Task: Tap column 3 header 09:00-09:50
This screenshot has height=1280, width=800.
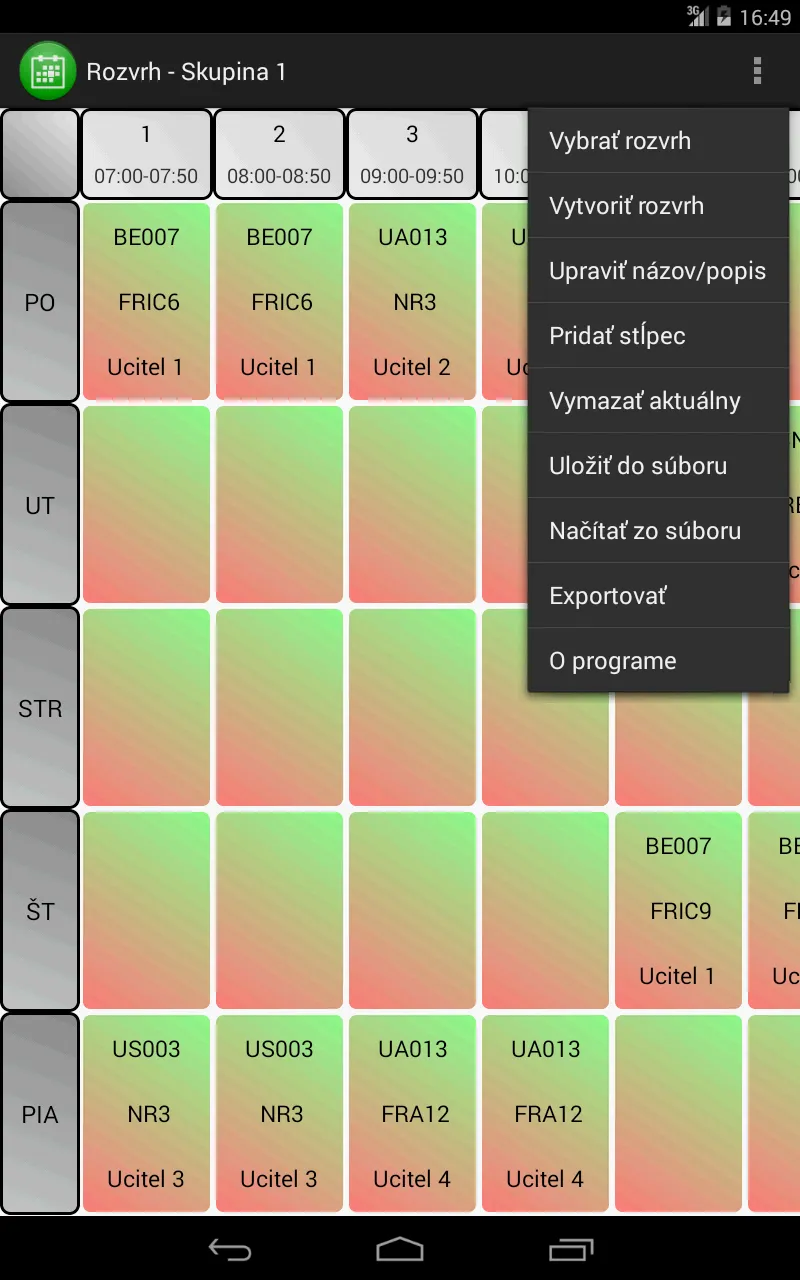Action: point(412,154)
